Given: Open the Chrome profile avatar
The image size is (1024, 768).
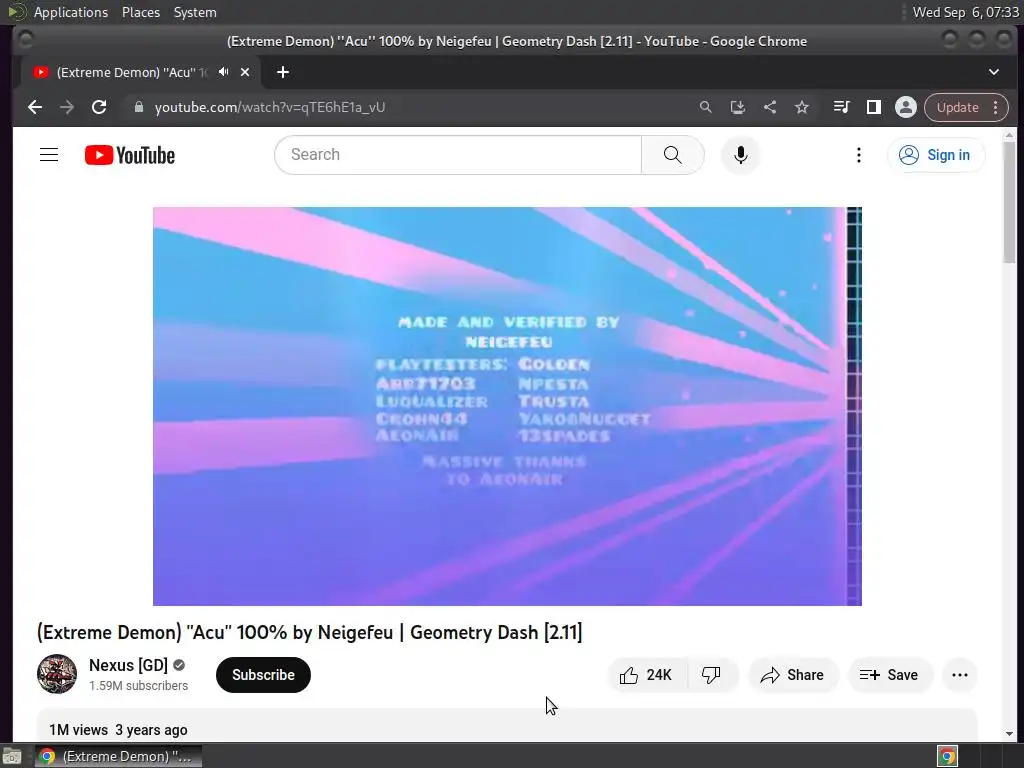Looking at the screenshot, I should coord(906,107).
